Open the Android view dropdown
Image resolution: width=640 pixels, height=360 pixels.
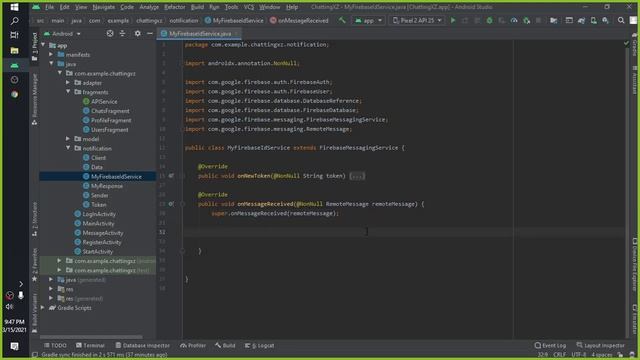coord(63,33)
